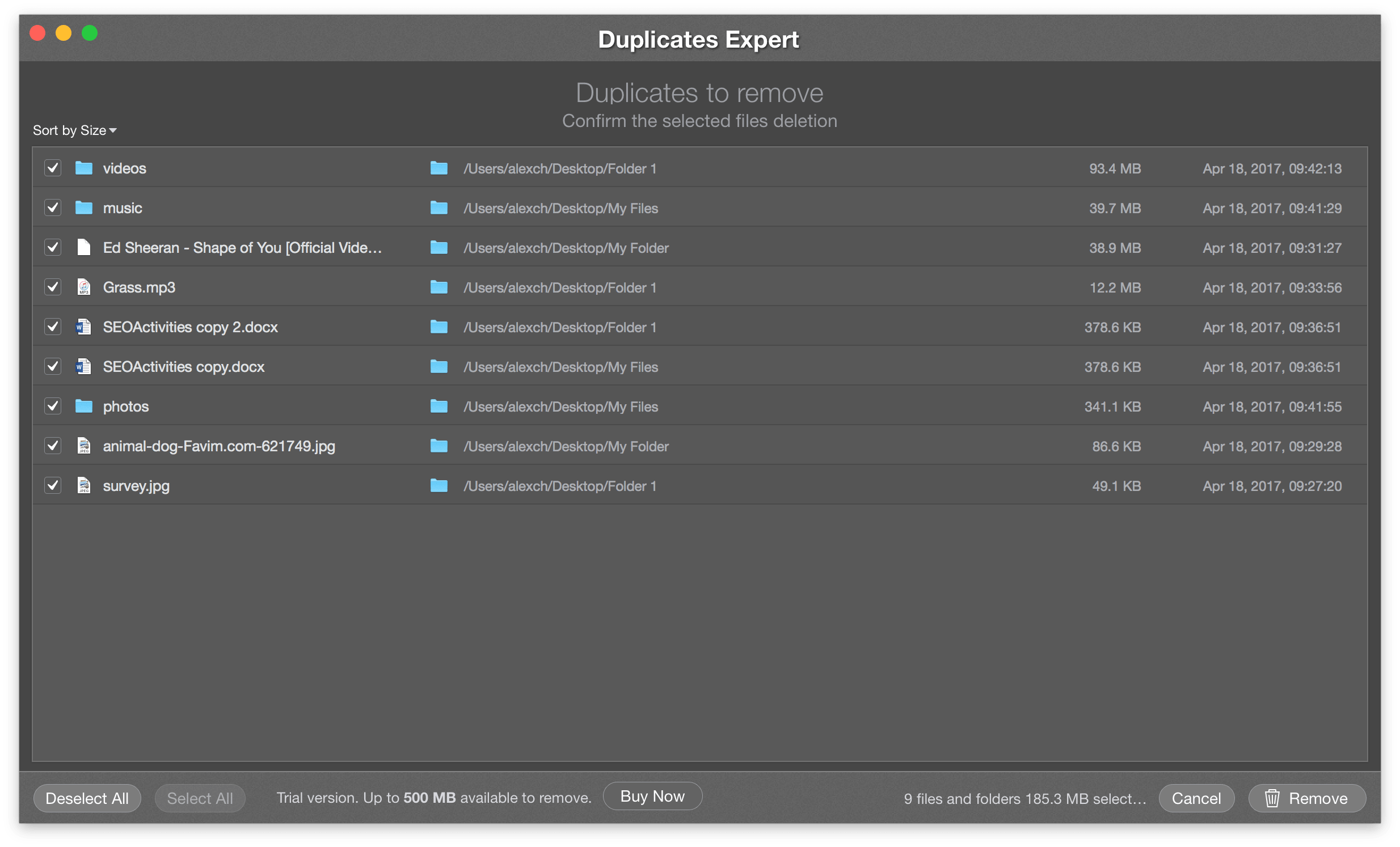Click the path in the videos row
The height and width of the screenshot is (847, 1400).
click(560, 168)
